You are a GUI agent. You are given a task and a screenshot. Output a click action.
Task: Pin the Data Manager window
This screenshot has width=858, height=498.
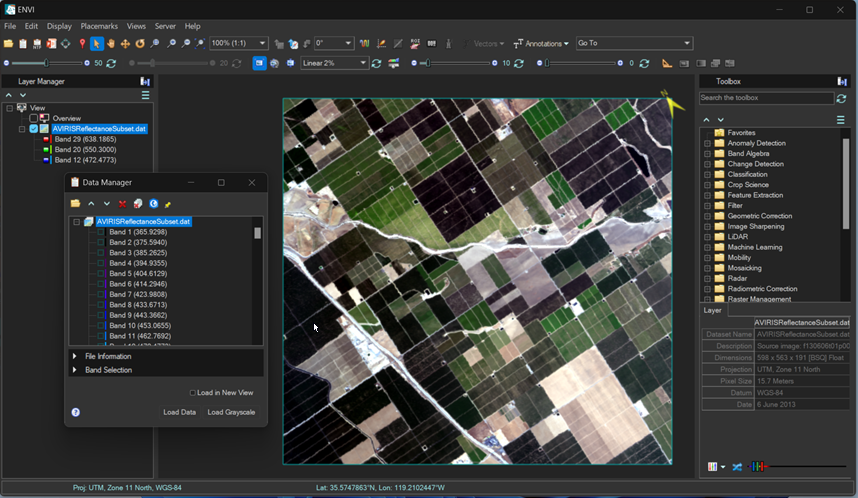(168, 203)
